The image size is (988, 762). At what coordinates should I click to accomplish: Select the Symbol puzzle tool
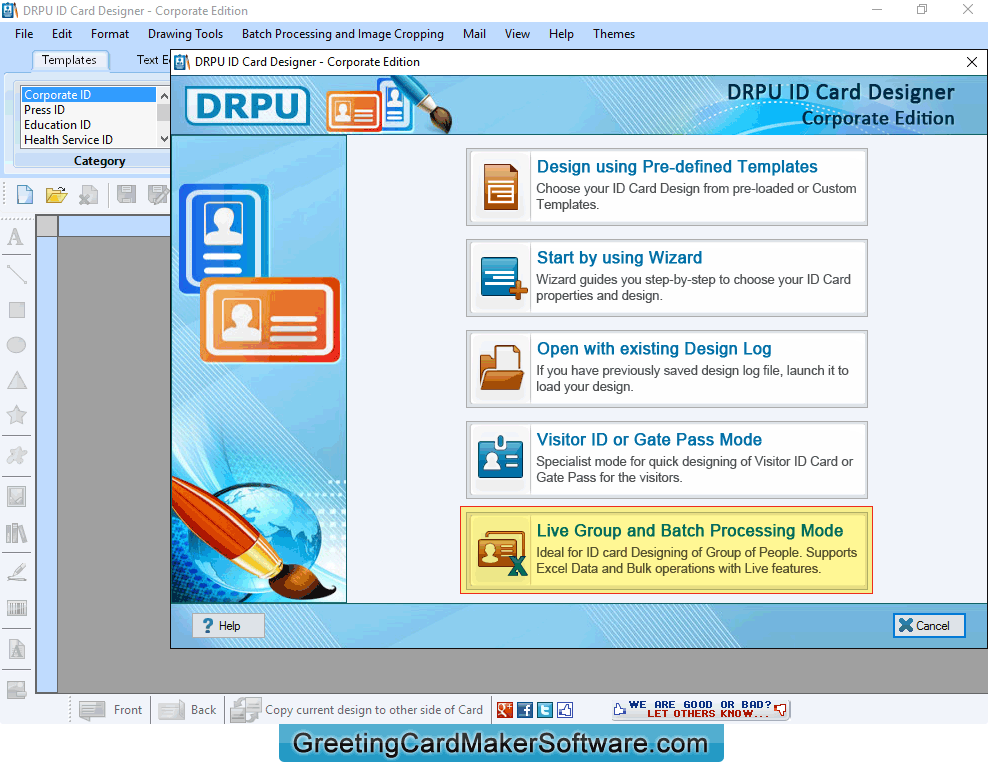[x=16, y=455]
